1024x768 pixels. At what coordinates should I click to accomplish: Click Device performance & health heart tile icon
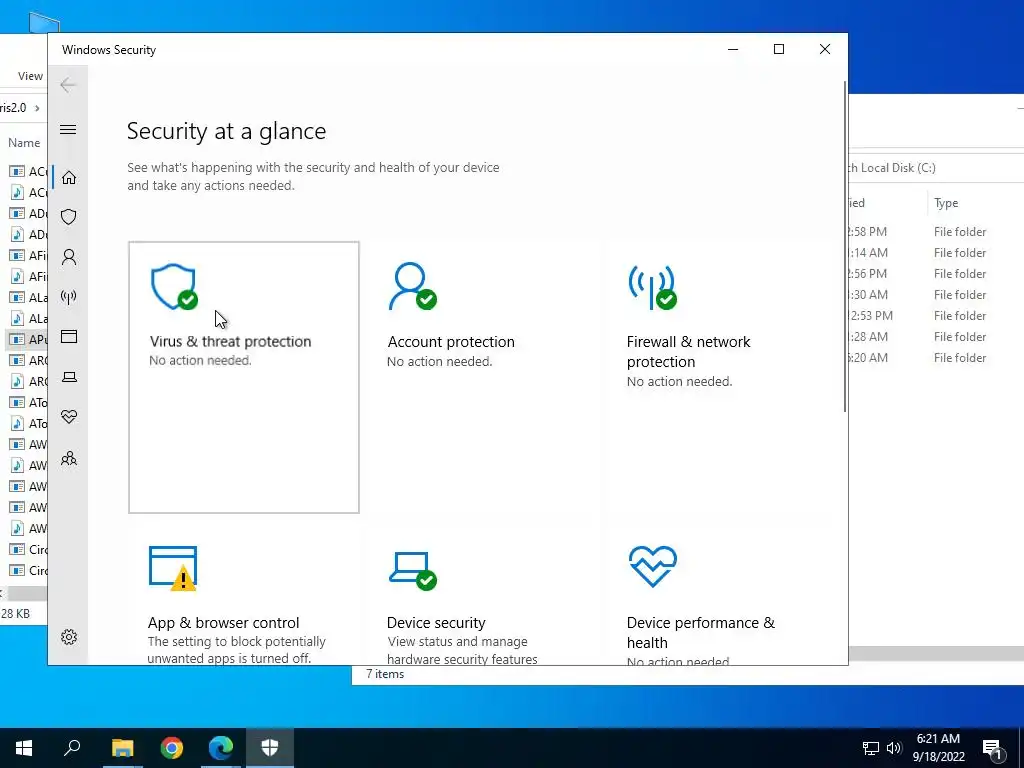tap(652, 566)
